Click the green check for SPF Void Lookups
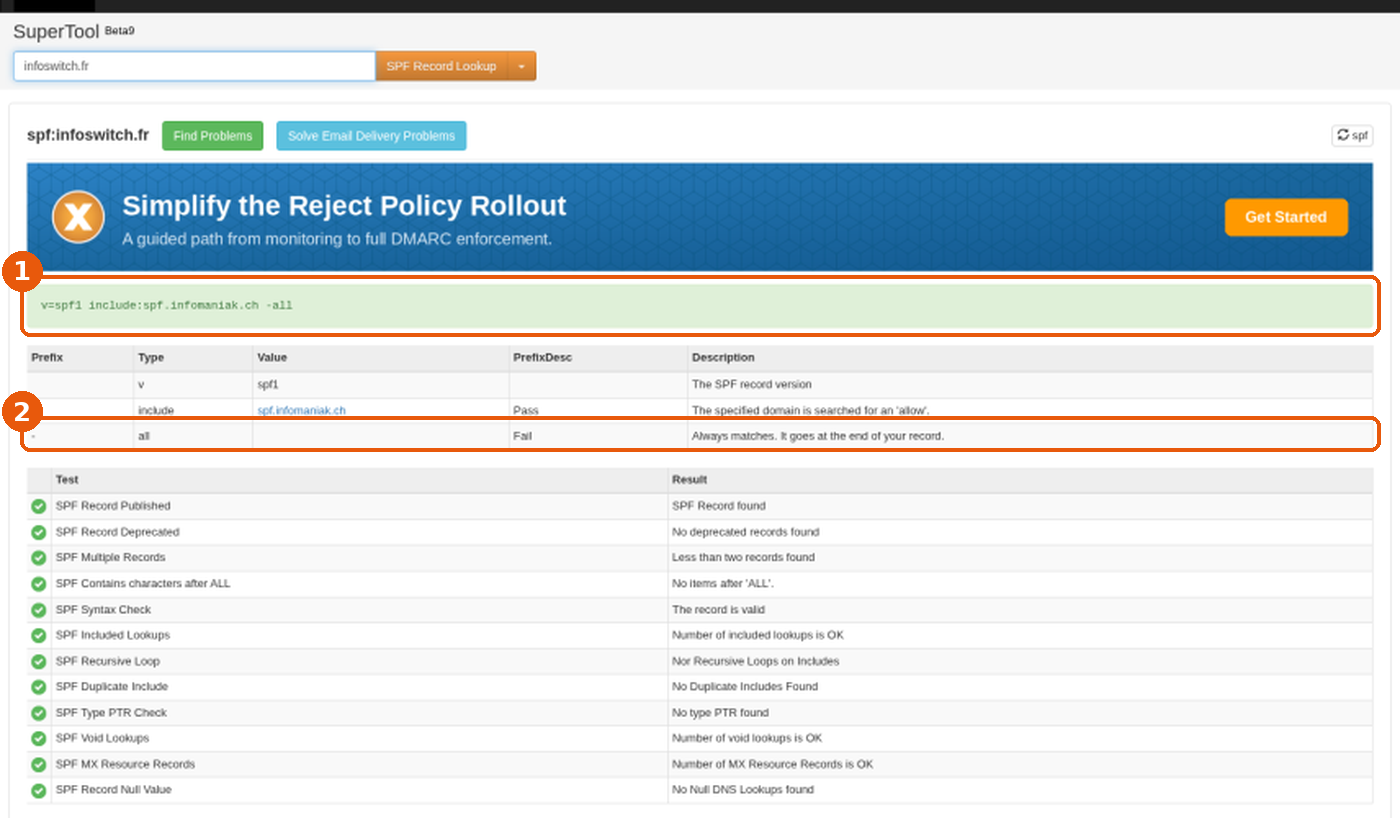Viewport: 1400px width, 818px height. coord(39,738)
